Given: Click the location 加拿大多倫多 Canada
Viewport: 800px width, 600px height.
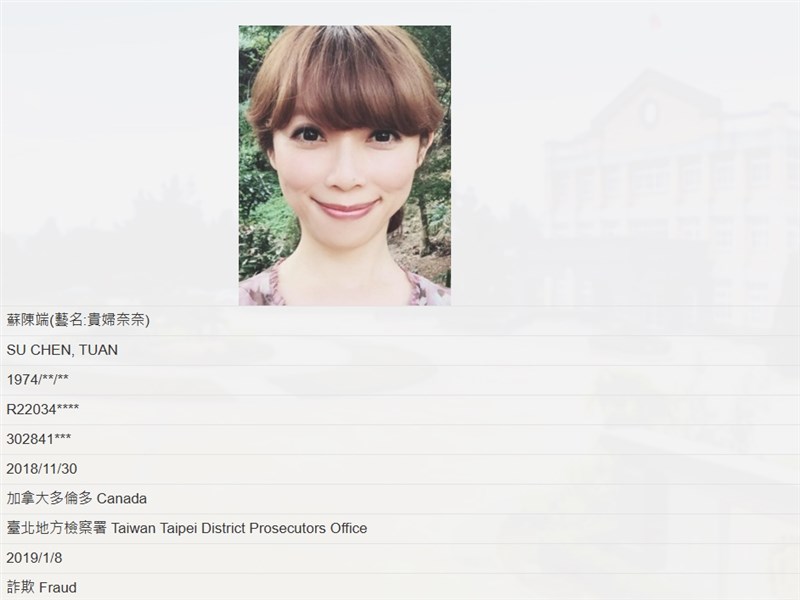Looking at the screenshot, I should (x=77, y=498).
